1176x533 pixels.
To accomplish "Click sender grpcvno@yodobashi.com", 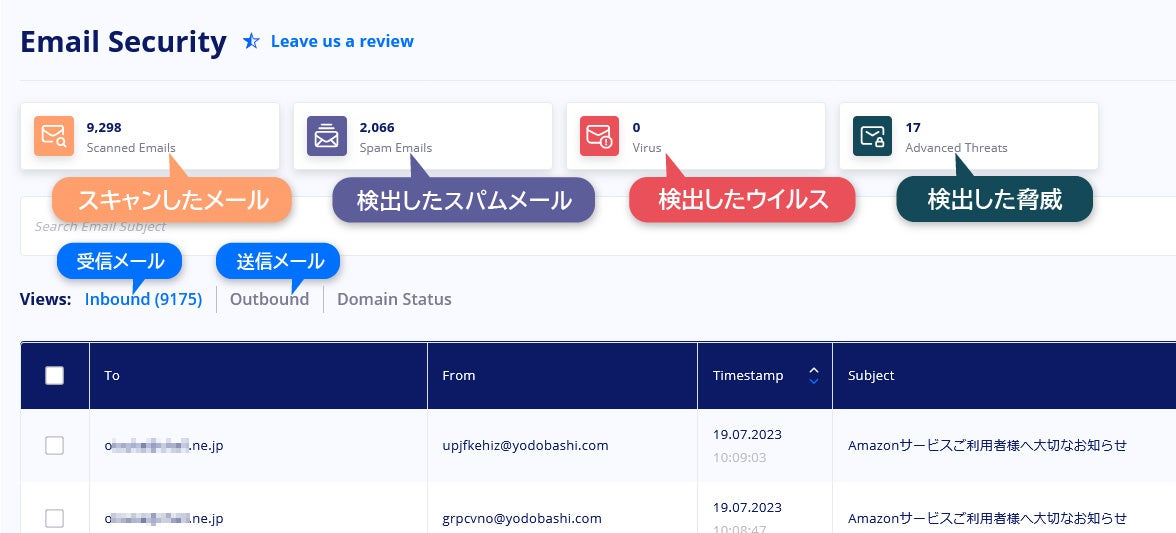I will tap(522, 518).
